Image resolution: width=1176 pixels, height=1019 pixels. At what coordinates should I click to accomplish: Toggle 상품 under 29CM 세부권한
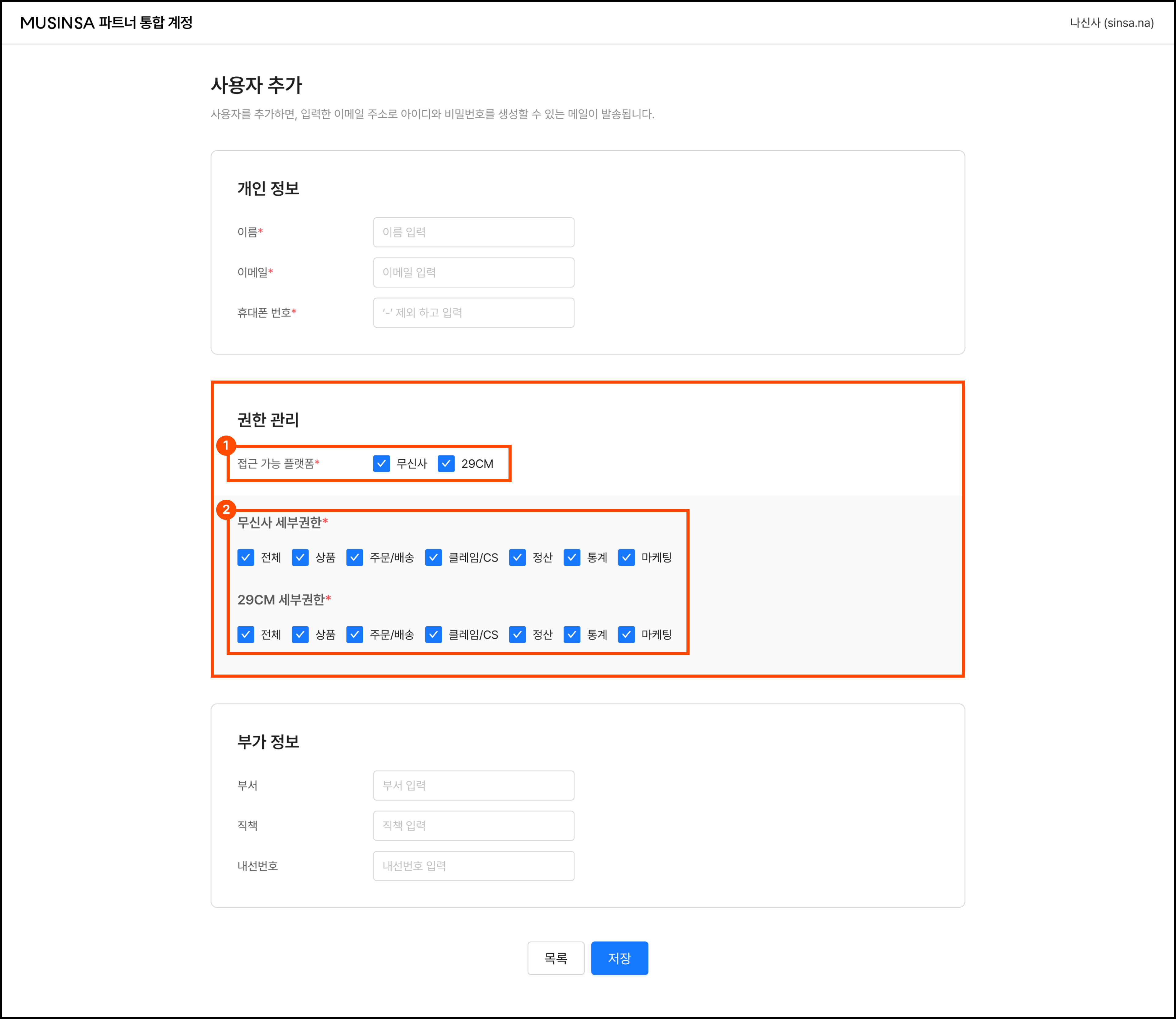pyautogui.click(x=300, y=634)
